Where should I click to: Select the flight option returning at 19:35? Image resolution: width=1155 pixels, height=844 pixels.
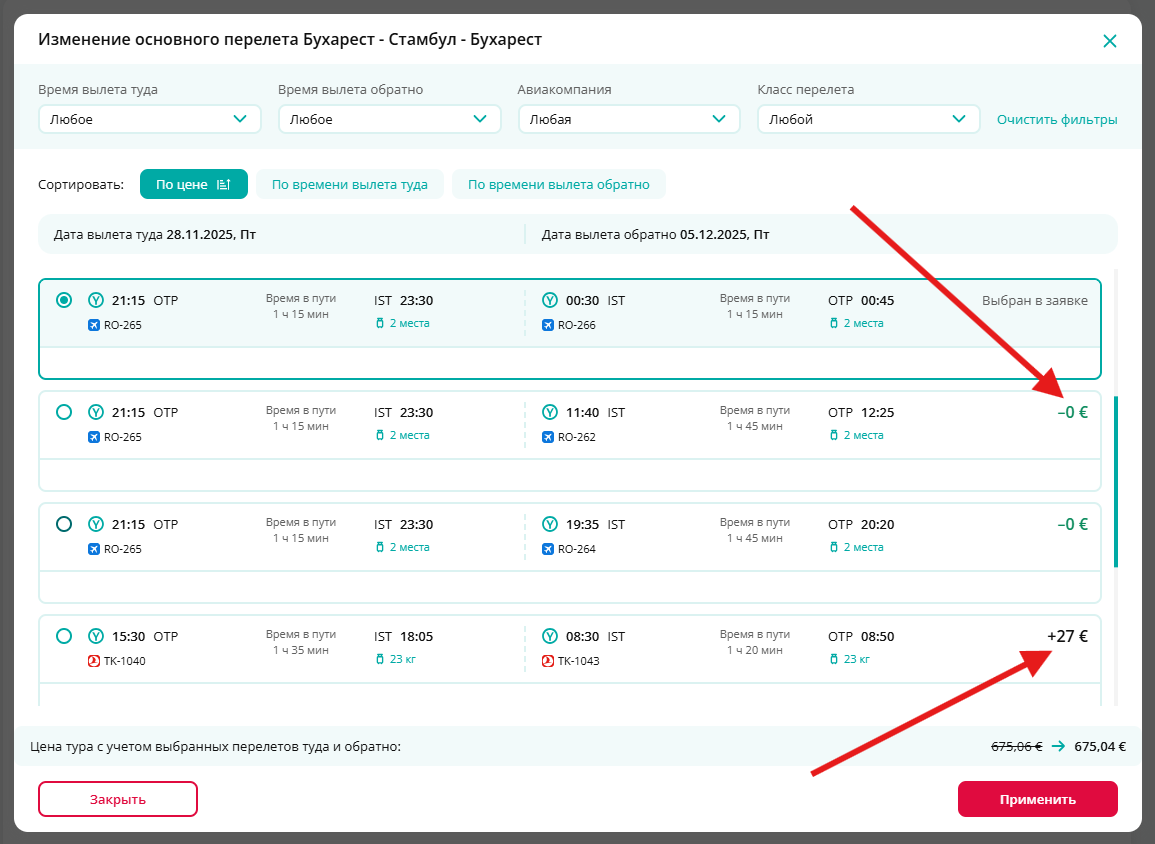(64, 524)
